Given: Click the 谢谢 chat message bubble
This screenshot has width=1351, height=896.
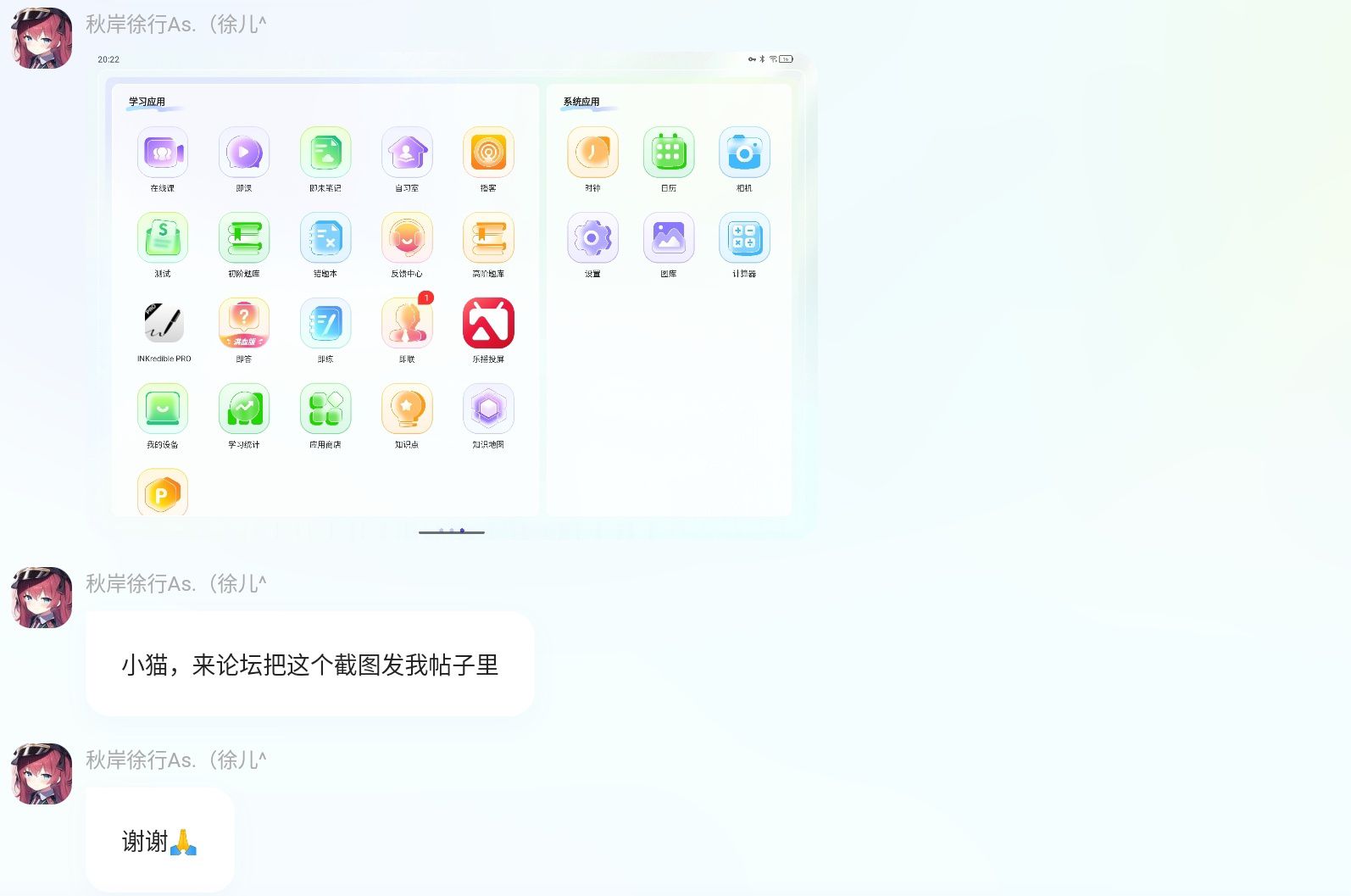Looking at the screenshot, I should pyautogui.click(x=159, y=841).
